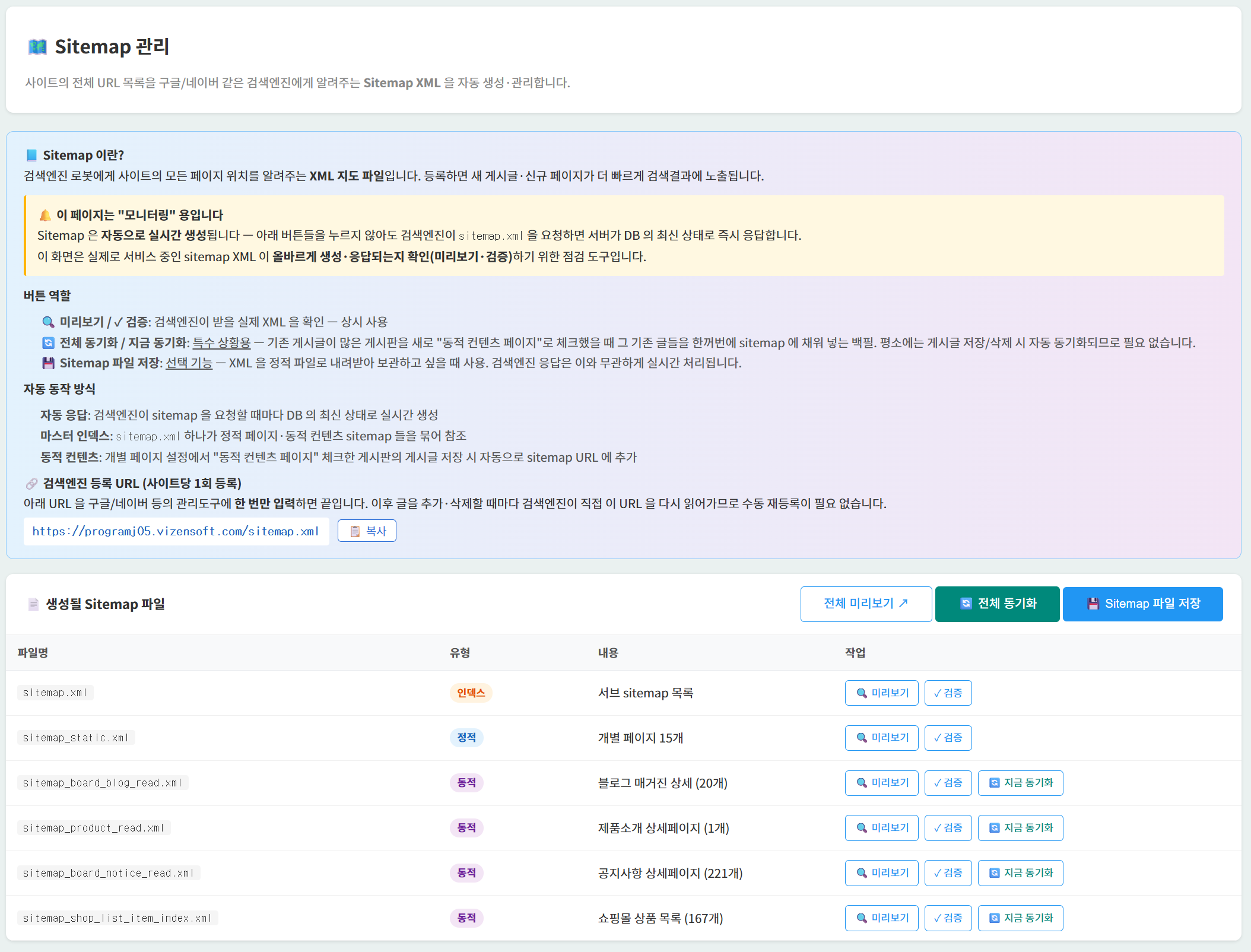Sync sitemap_board_blog_read.xml with 지금 동기화
Viewport: 1251px width, 952px height.
coord(1020,783)
